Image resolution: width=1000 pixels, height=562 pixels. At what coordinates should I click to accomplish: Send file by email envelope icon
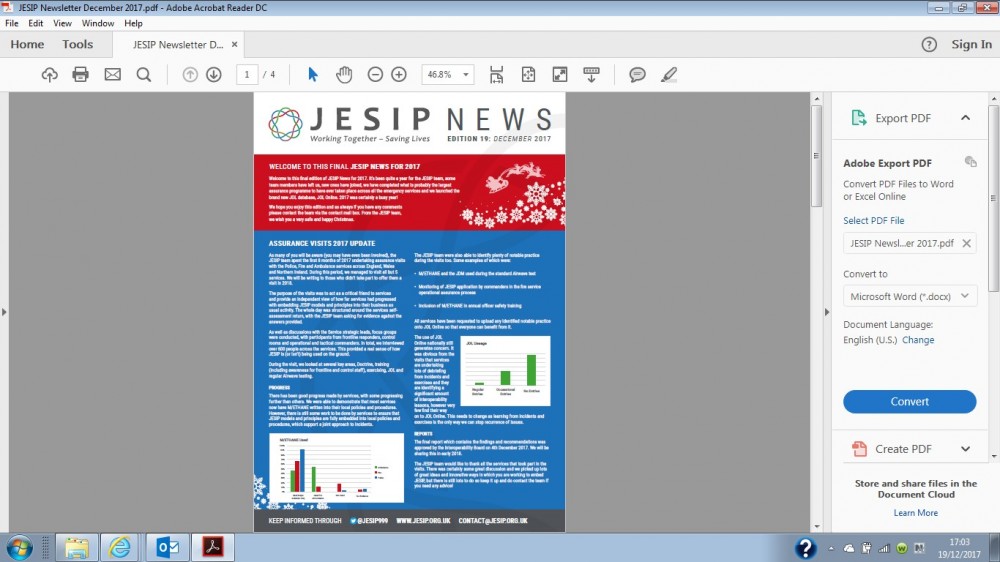click(x=112, y=75)
